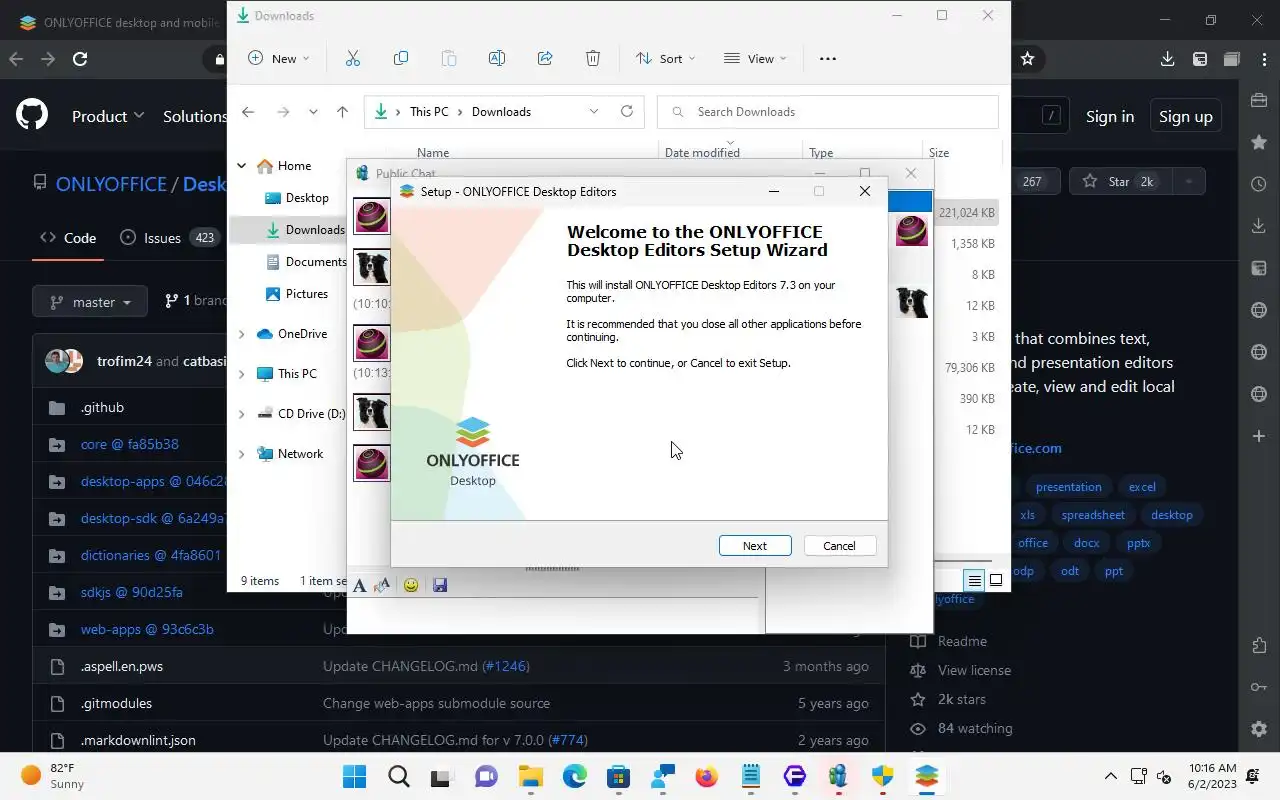This screenshot has width=1280, height=800.
Task: Open Windows Start menu
Action: [x=354, y=777]
